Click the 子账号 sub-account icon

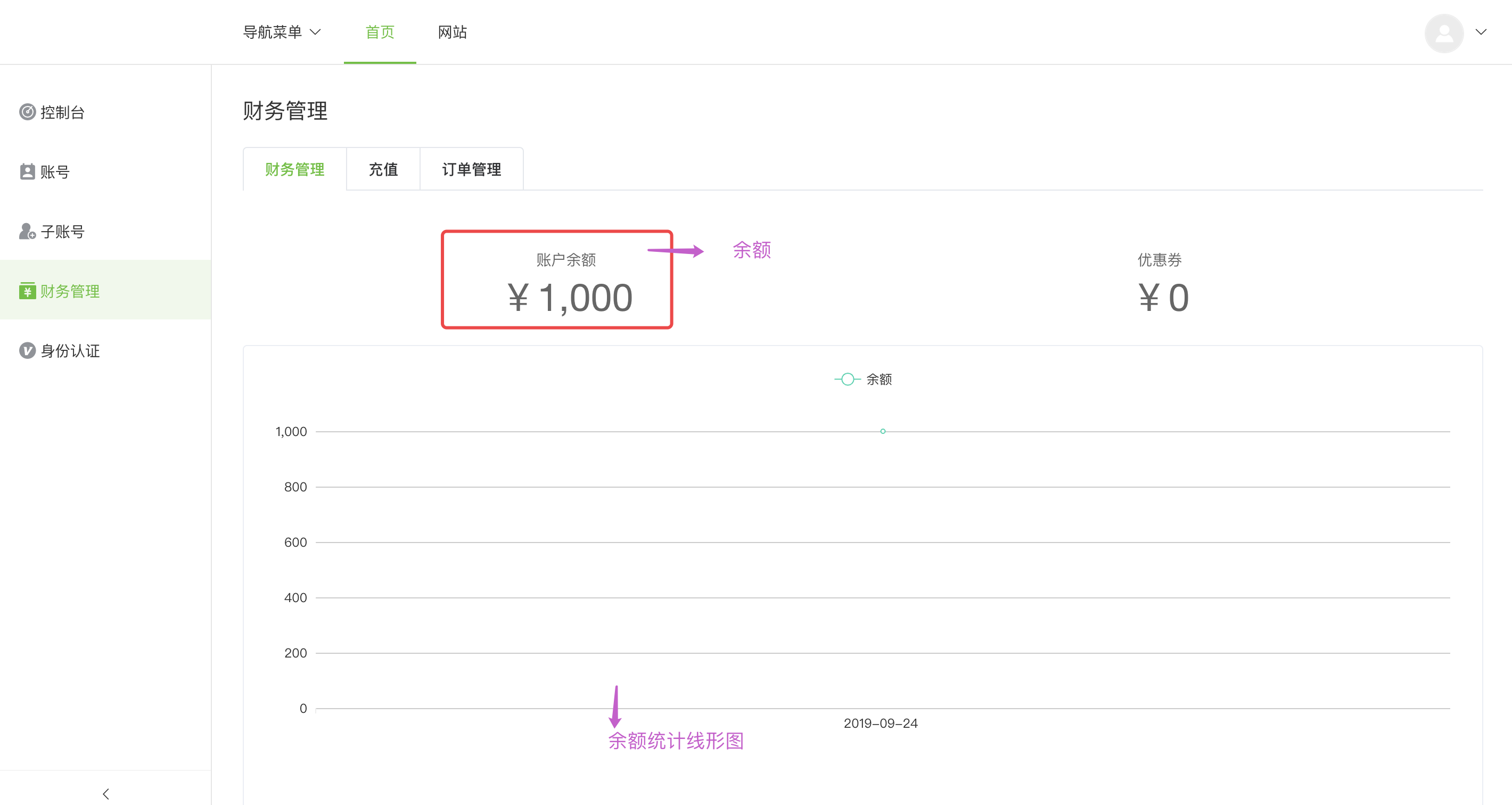point(27,232)
